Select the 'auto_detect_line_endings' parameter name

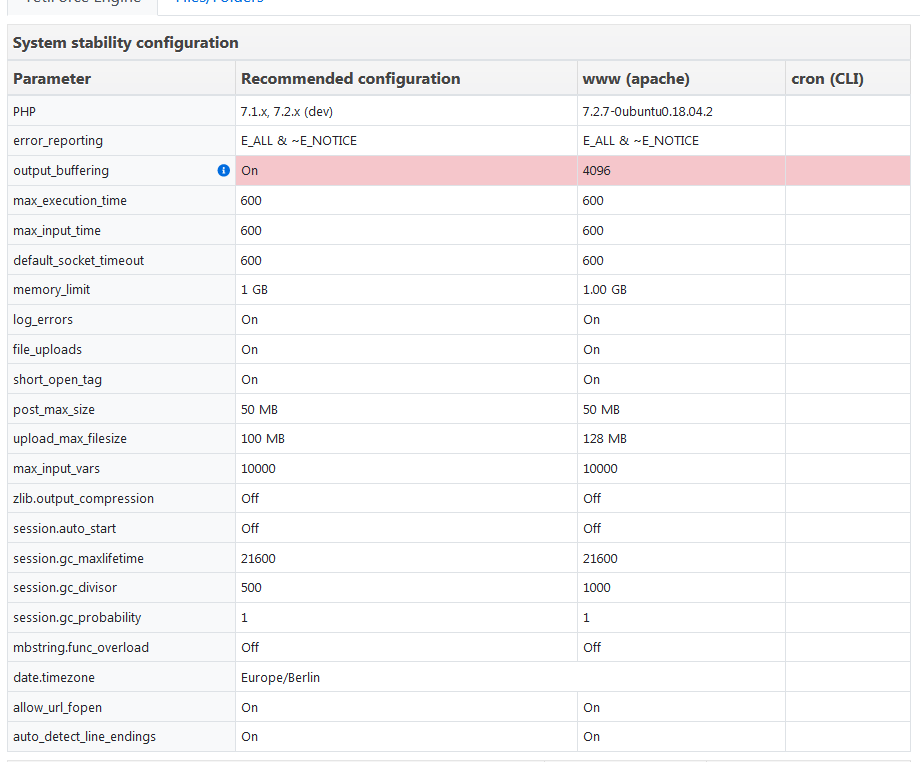click(84, 737)
